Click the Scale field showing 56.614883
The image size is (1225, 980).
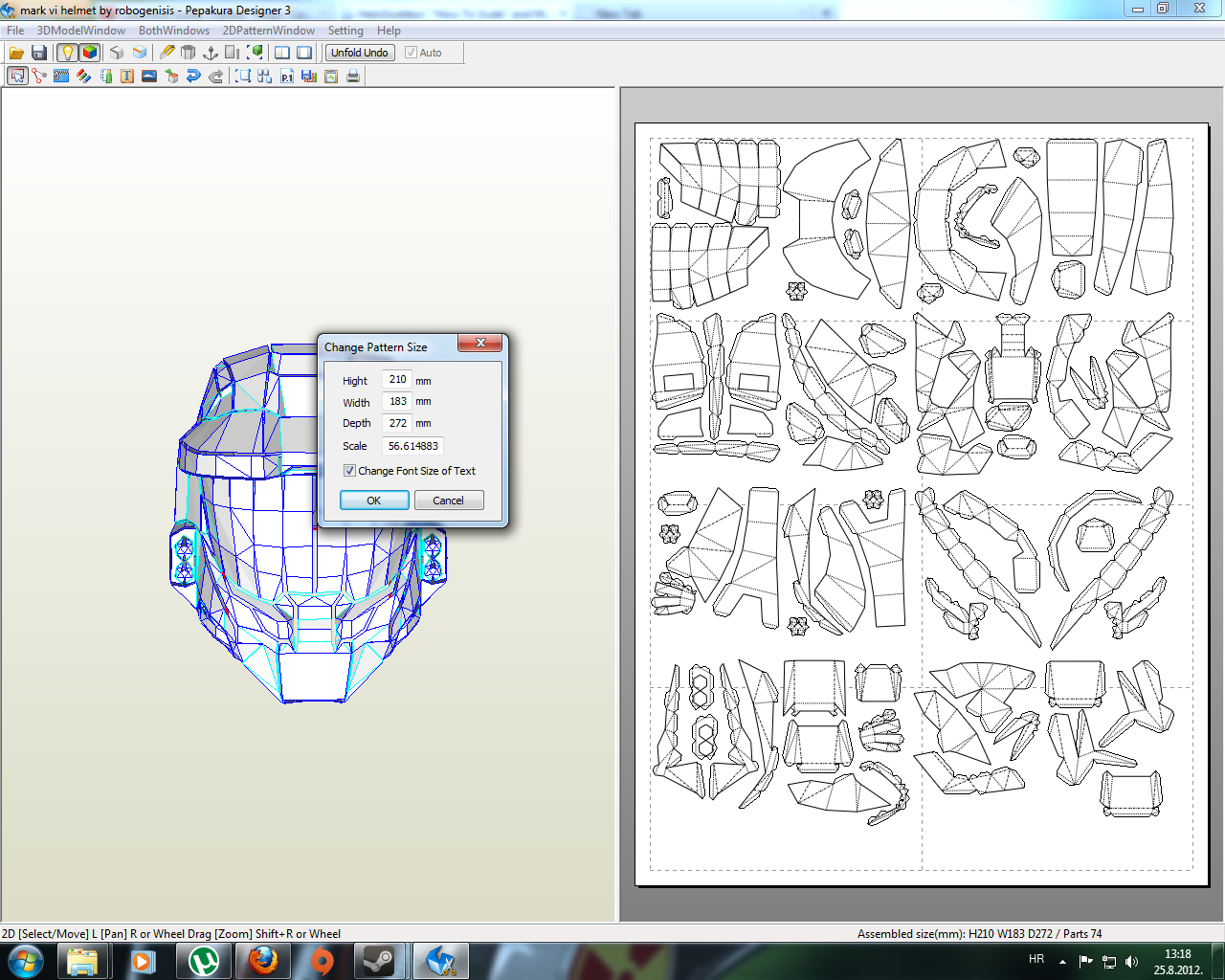click(x=412, y=446)
